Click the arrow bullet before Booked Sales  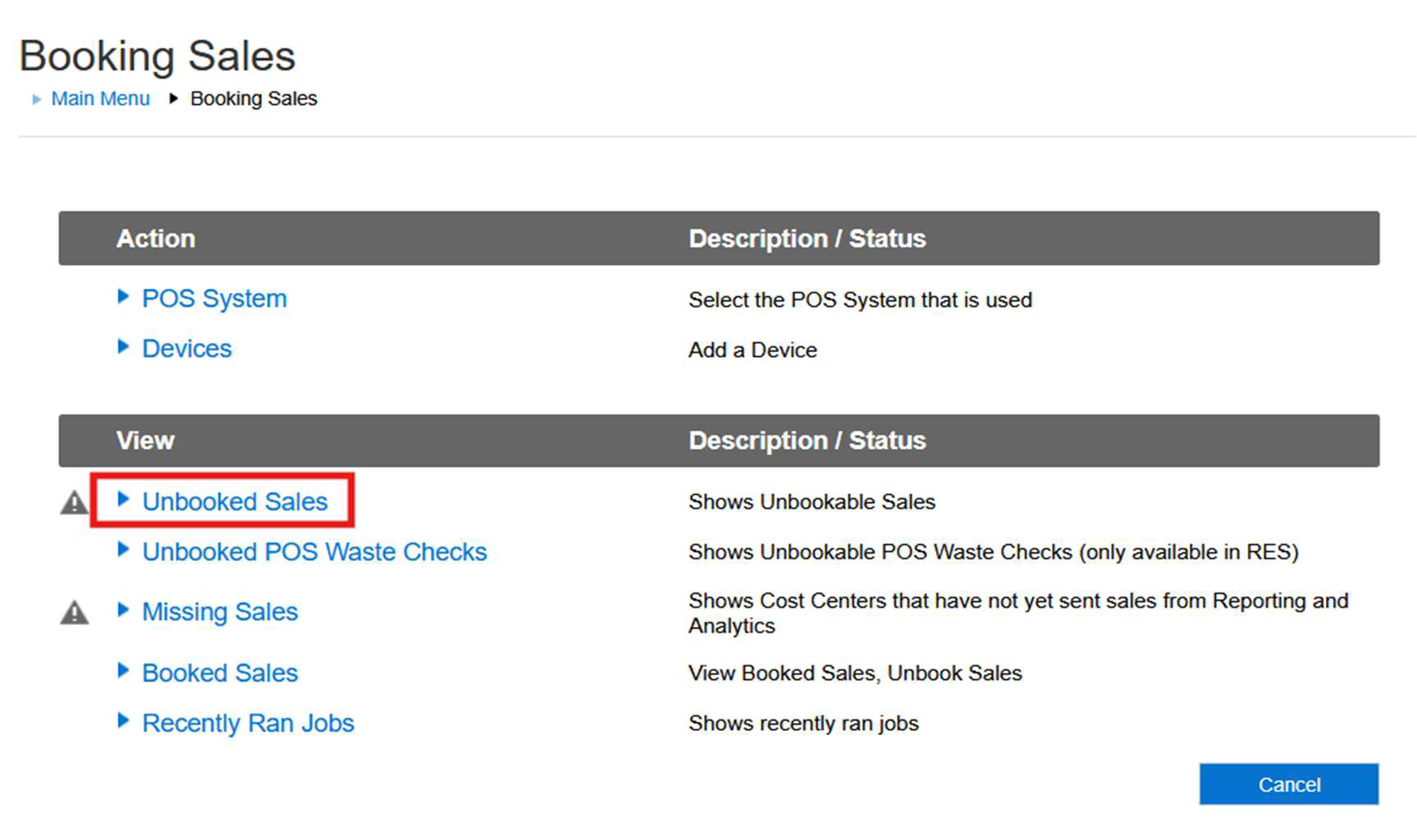(x=123, y=671)
